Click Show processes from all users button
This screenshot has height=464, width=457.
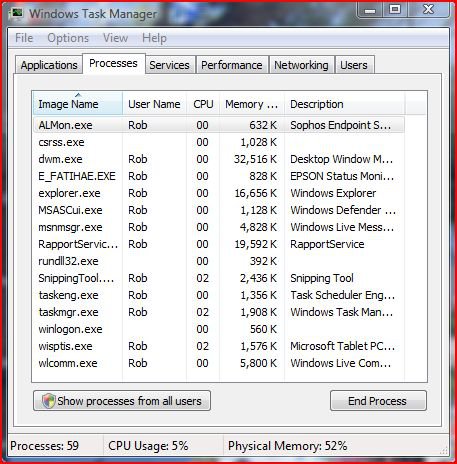coord(122,401)
